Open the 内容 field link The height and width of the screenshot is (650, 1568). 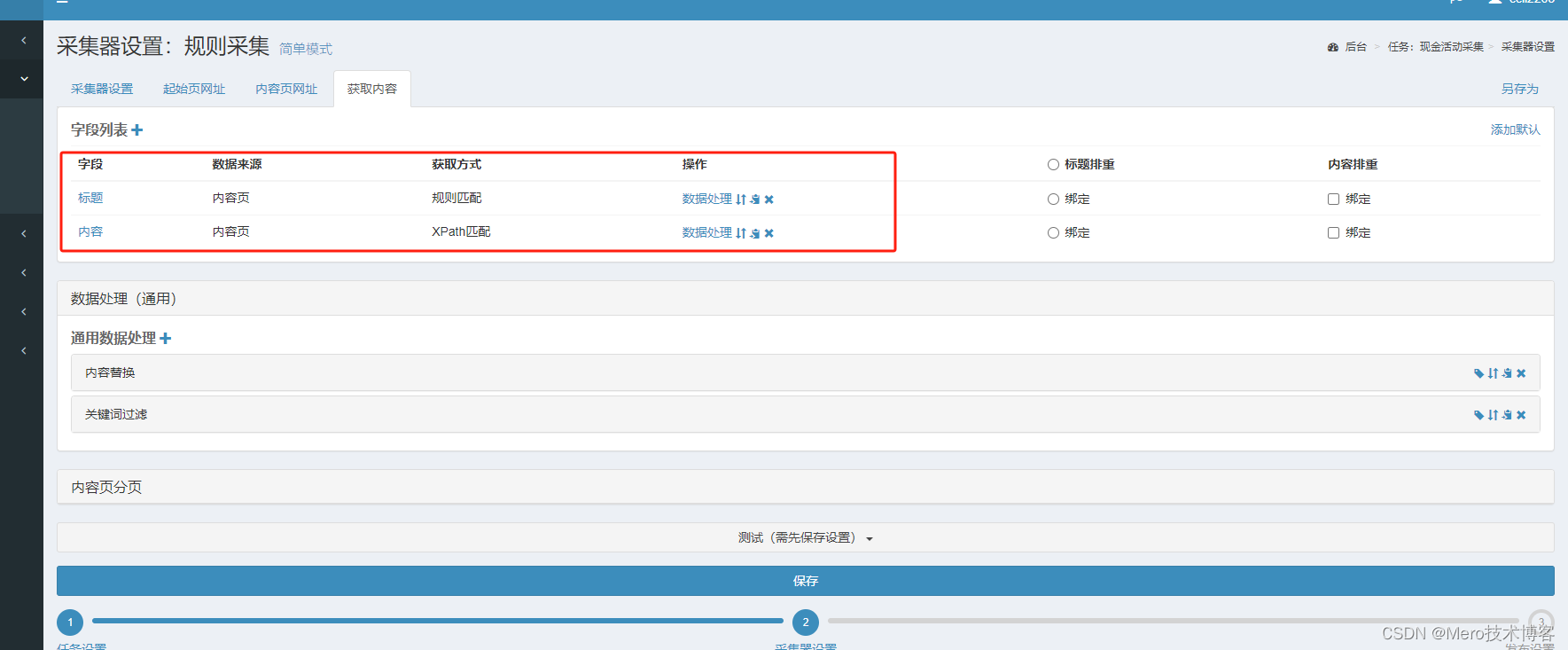tap(90, 231)
